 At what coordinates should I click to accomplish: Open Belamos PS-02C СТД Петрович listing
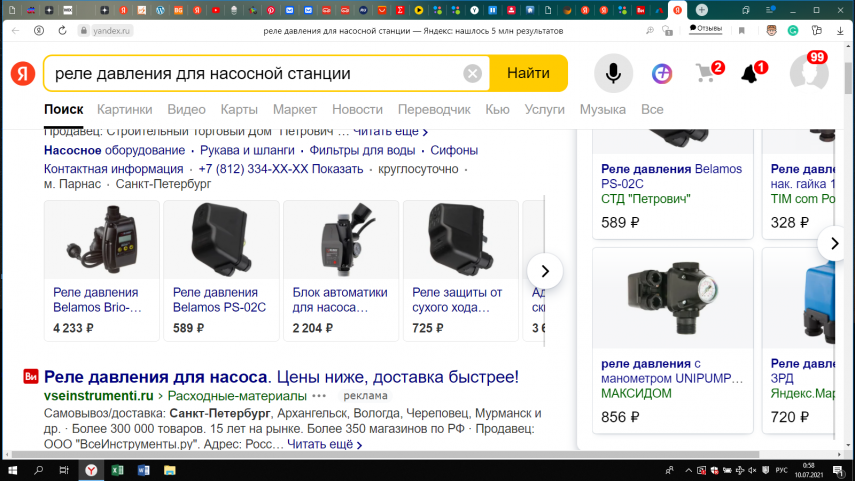[x=673, y=184]
